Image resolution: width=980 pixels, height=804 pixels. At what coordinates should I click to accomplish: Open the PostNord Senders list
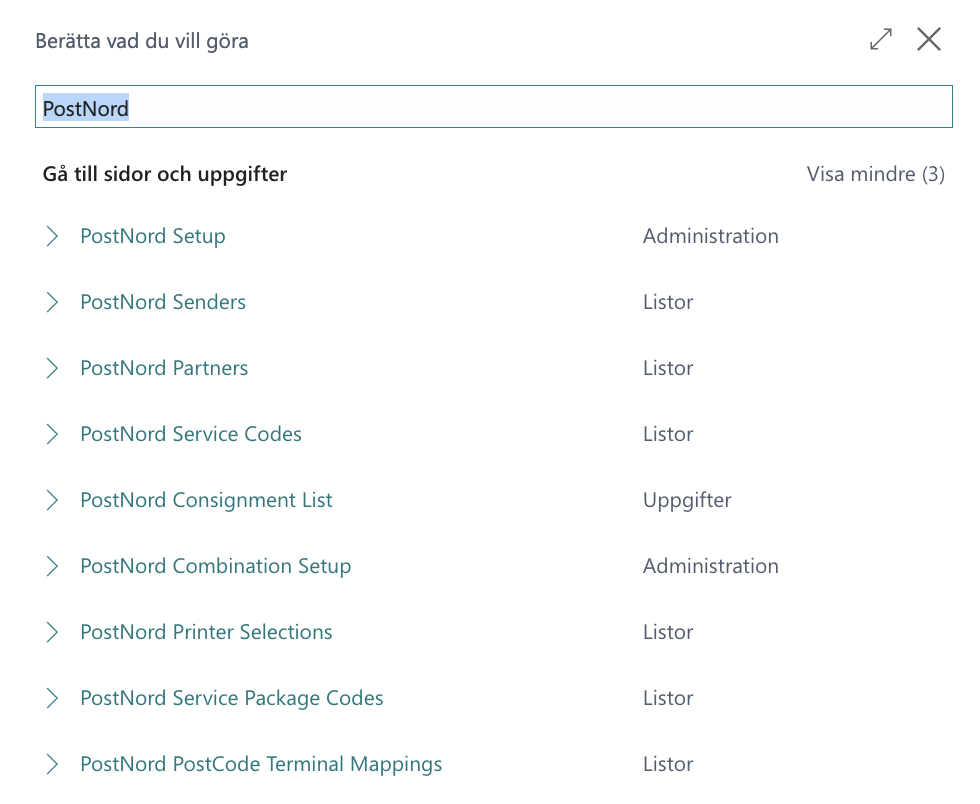pos(163,303)
